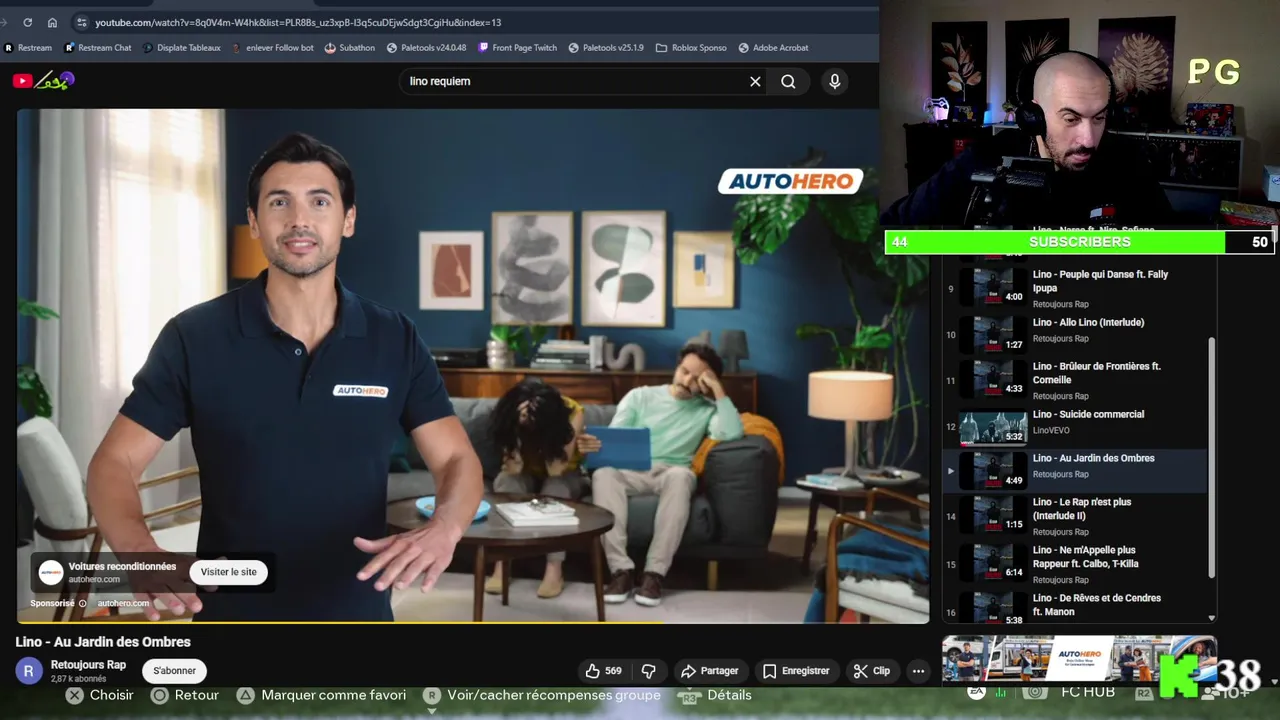Click the playlist panel scrollbar
The width and height of the screenshot is (1280, 720).
coord(1212,457)
